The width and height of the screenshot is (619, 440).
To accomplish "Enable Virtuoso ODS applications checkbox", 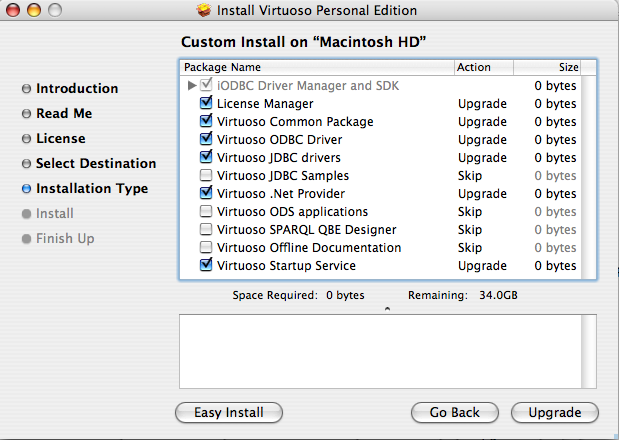I will [x=206, y=212].
